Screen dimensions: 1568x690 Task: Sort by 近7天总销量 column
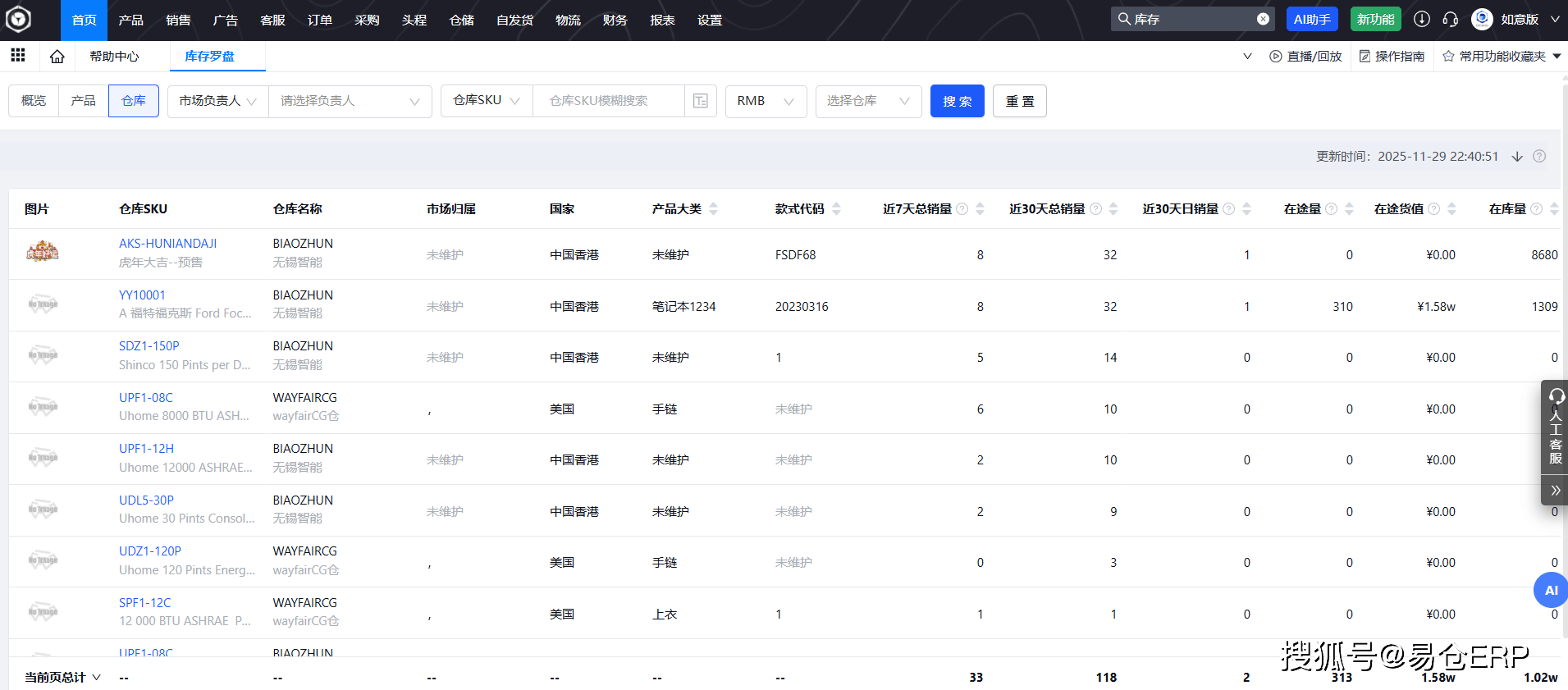(980, 209)
